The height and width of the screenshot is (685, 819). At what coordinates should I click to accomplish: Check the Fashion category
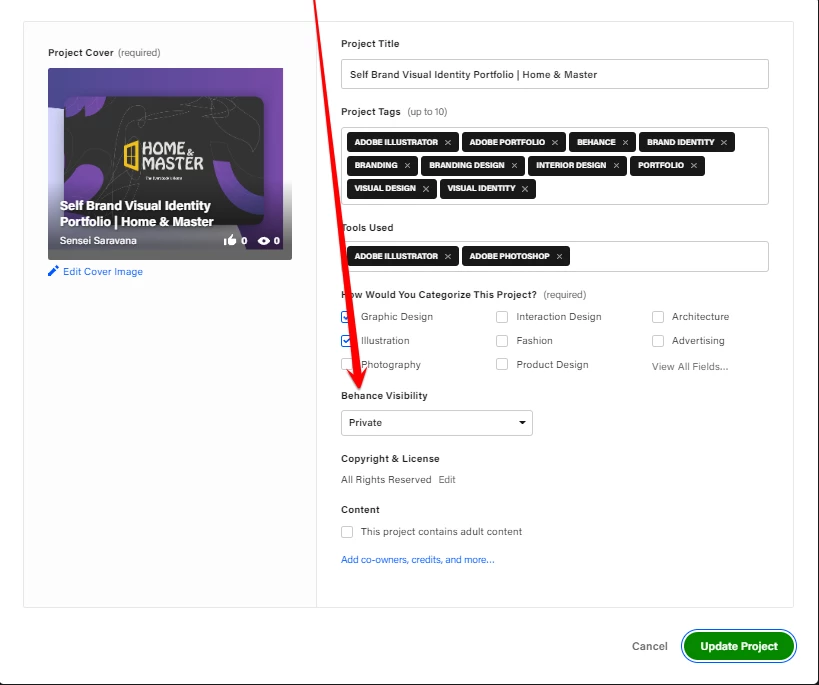tap(502, 341)
